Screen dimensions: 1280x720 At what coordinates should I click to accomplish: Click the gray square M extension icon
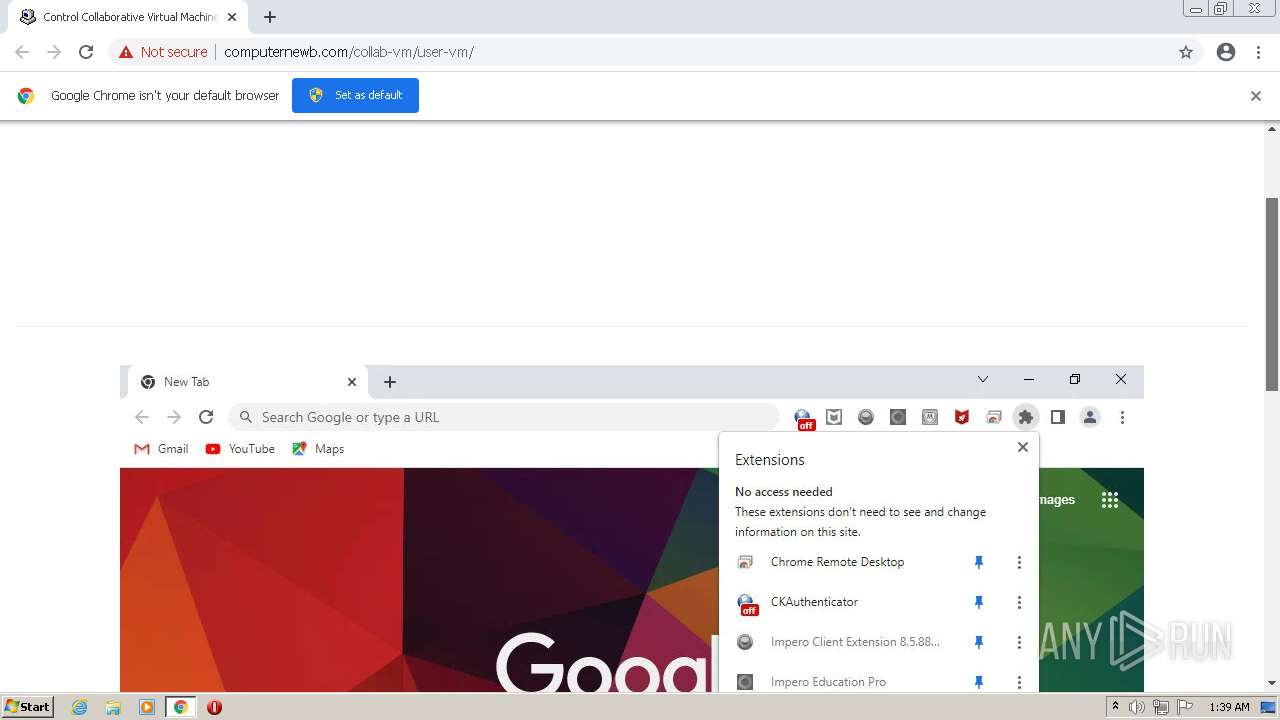[930, 417]
